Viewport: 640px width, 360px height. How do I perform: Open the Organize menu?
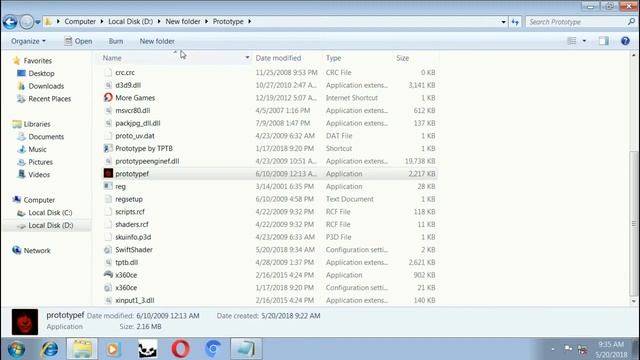(x=28, y=41)
